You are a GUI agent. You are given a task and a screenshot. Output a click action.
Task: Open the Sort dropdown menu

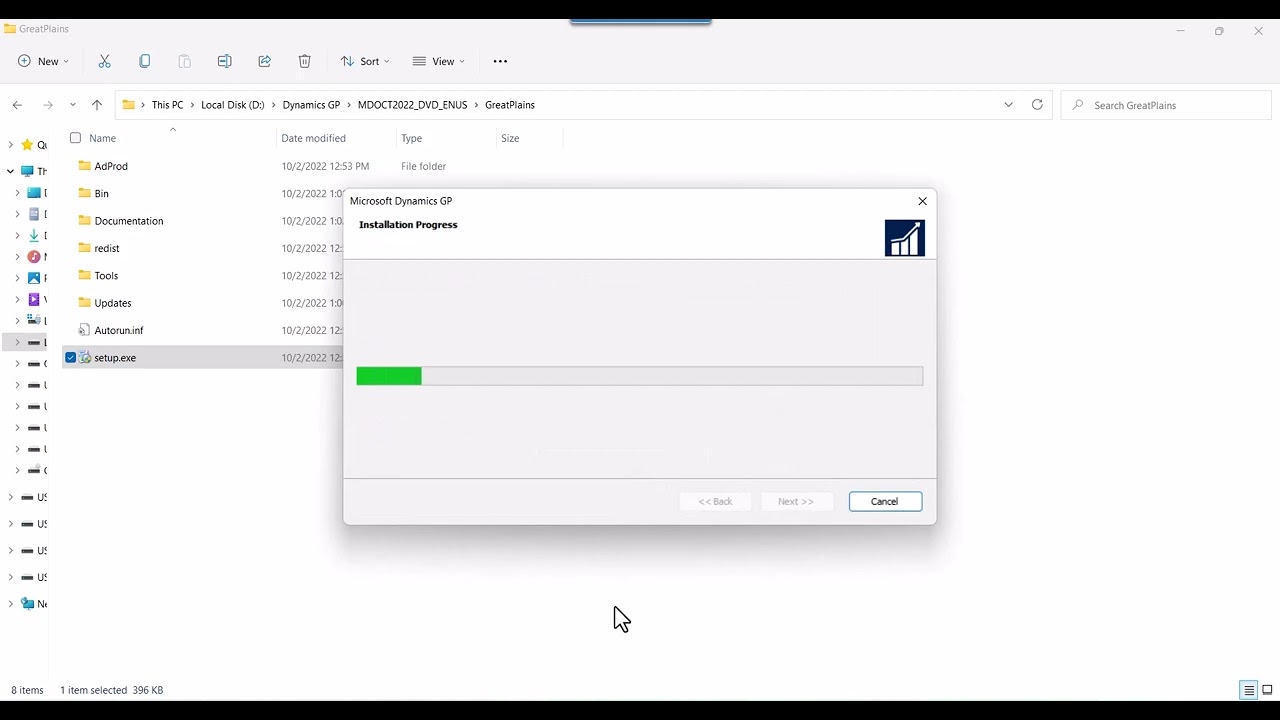365,61
